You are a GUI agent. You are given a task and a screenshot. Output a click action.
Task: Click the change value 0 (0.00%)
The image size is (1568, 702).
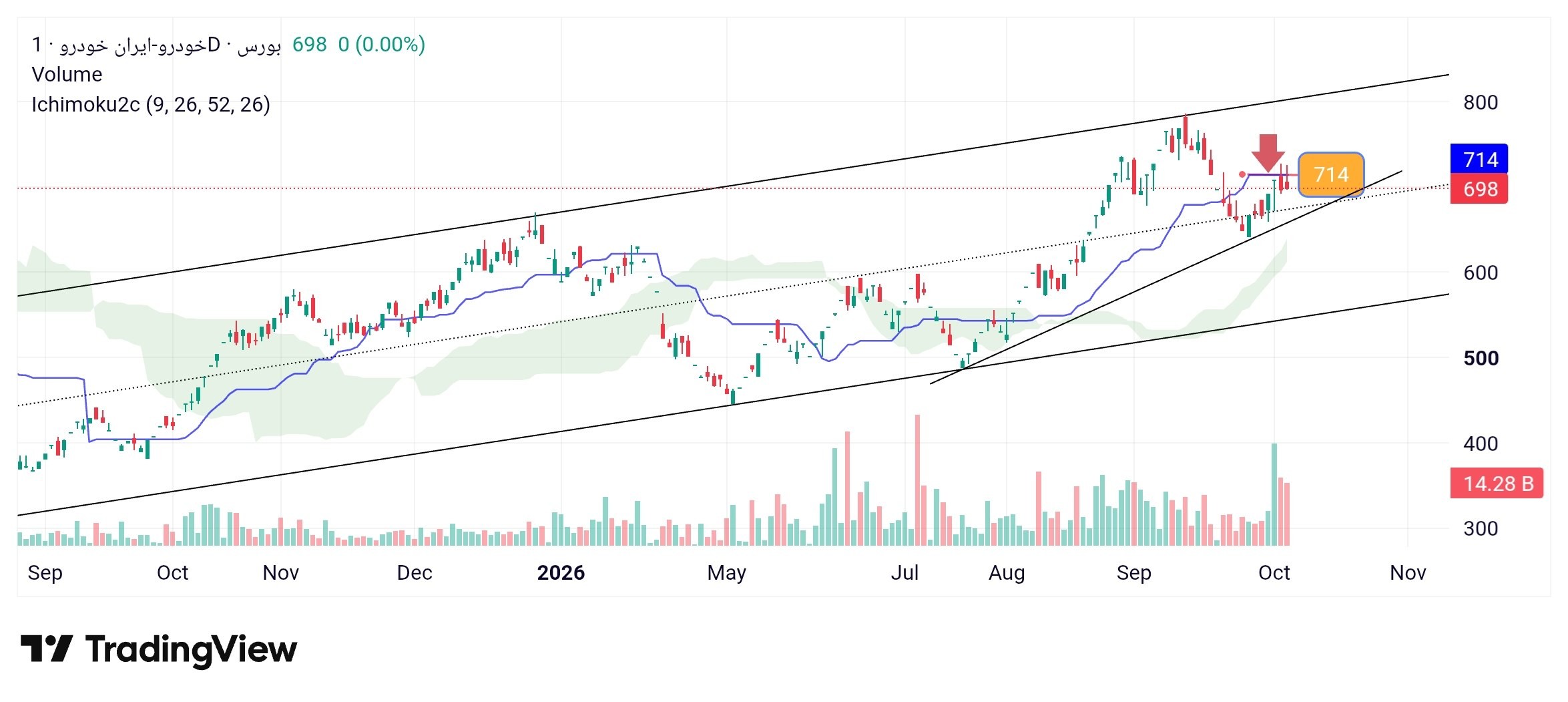point(381,44)
